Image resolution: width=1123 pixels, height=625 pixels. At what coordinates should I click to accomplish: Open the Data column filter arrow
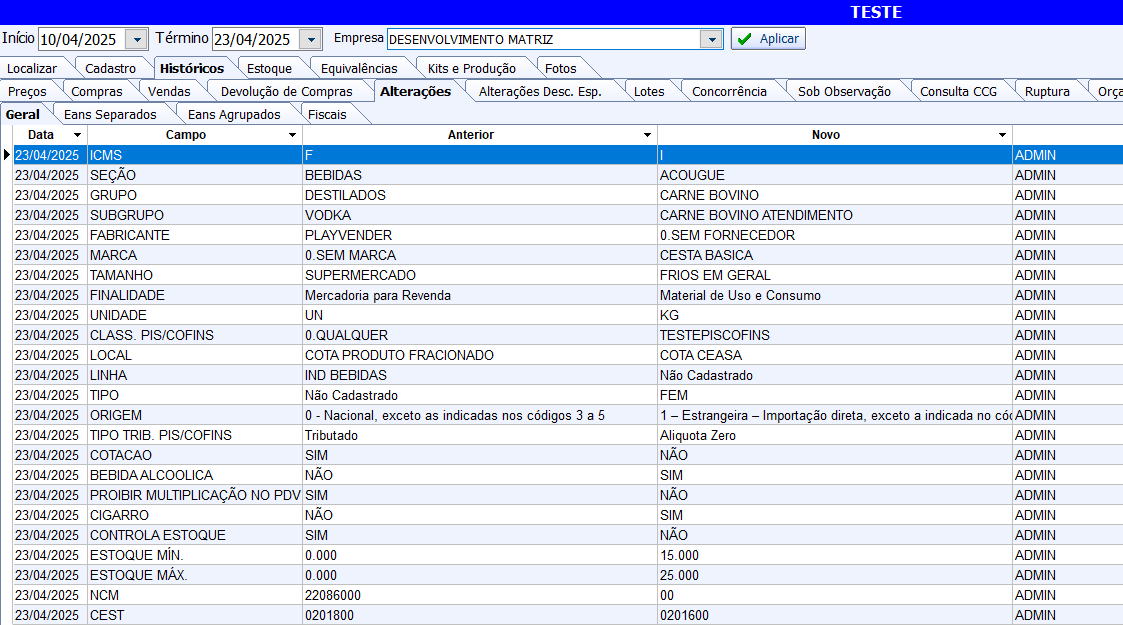click(77, 135)
